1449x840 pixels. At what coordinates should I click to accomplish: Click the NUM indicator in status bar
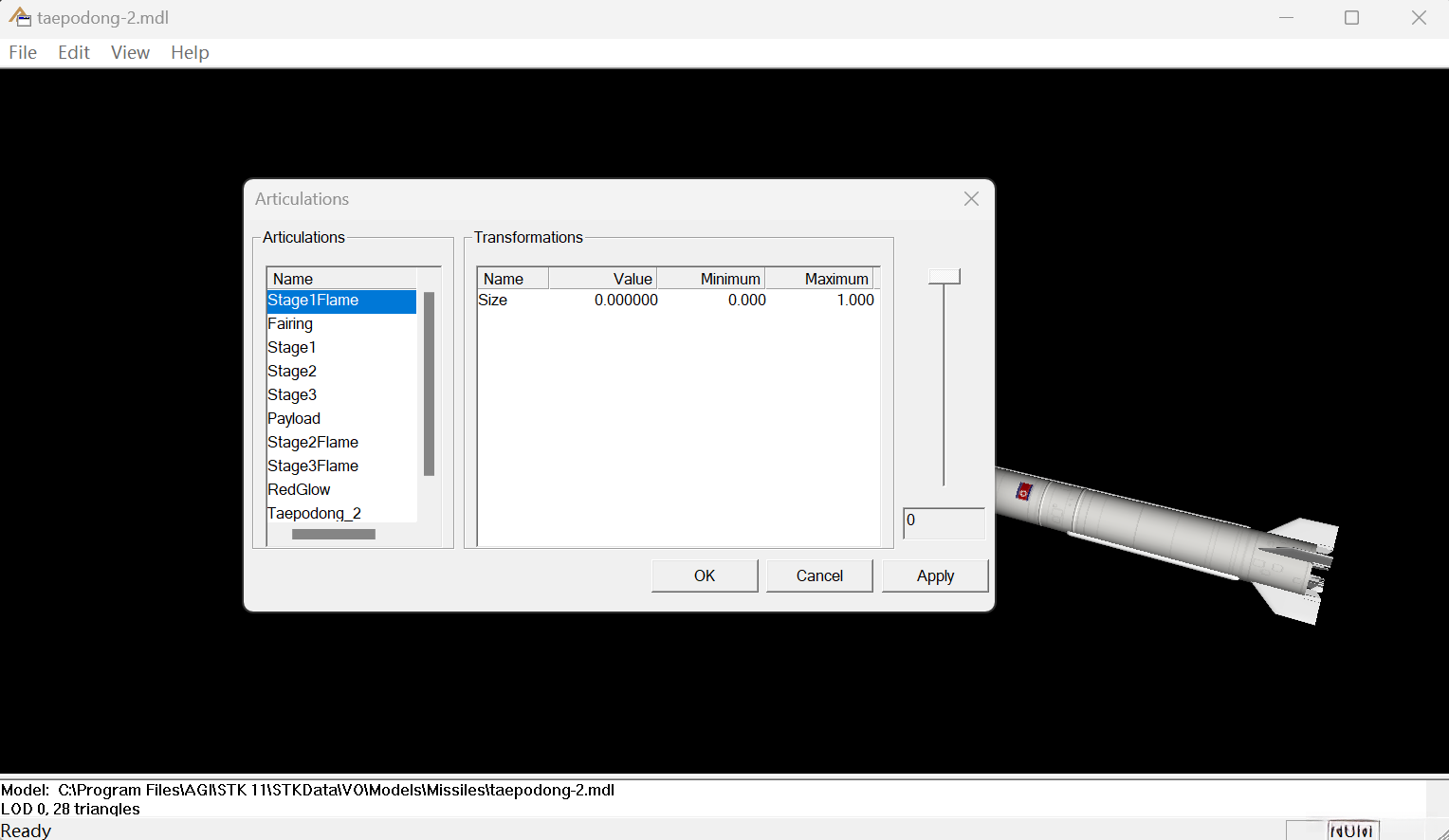pyautogui.click(x=1352, y=831)
